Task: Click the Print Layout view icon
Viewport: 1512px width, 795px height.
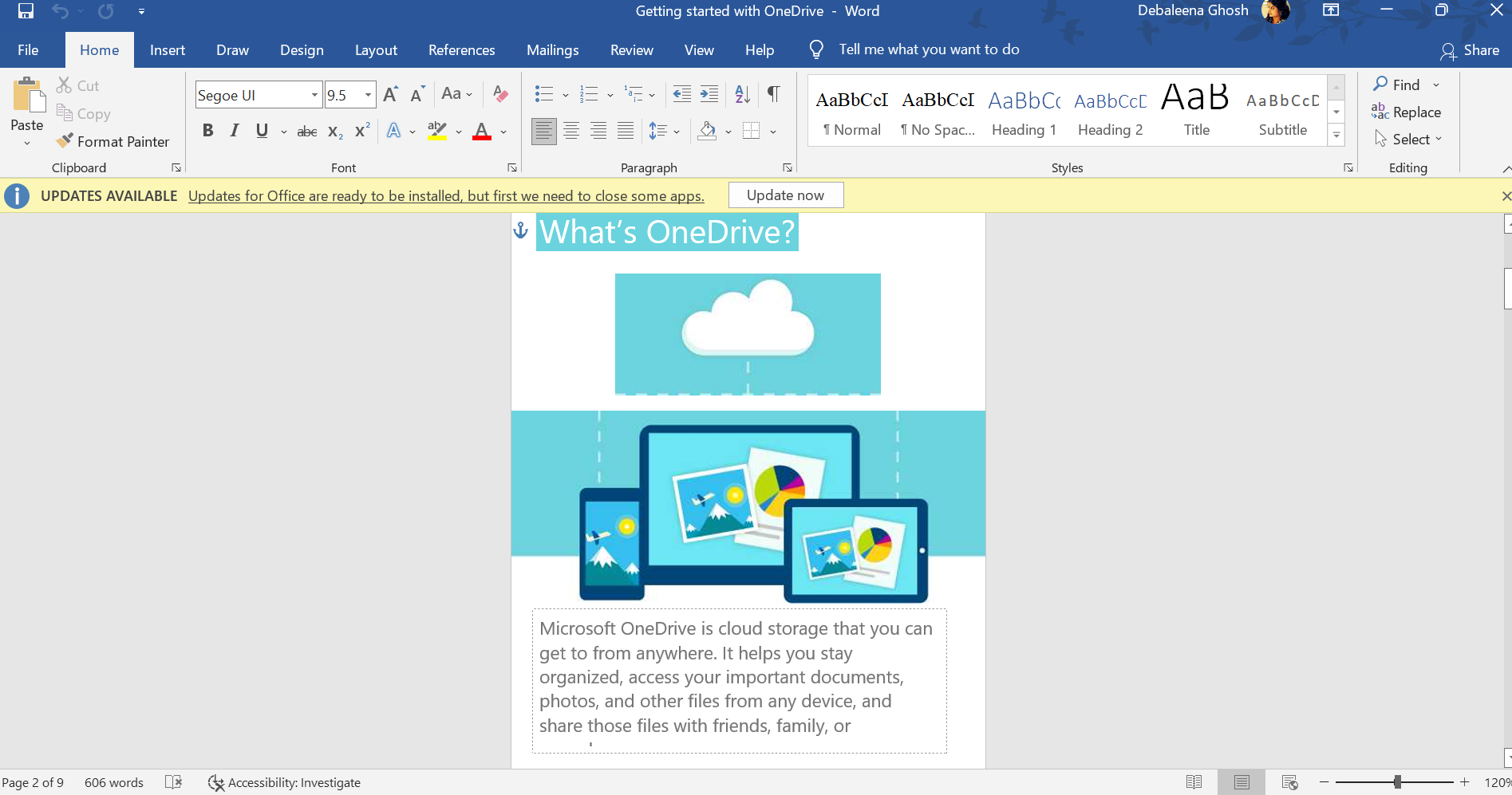Action: 1242,782
